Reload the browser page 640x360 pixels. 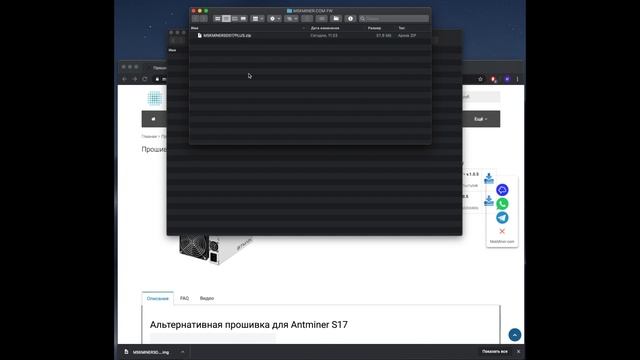pyautogui.click(x=144, y=79)
